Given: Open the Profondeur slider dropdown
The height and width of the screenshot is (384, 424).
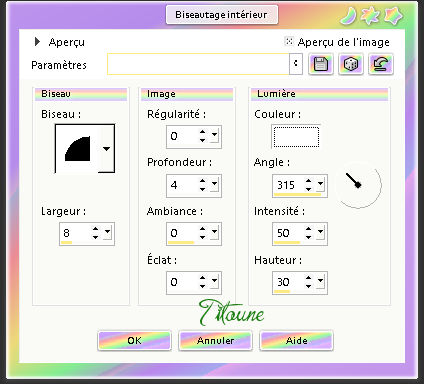Looking at the screenshot, I should [214, 184].
